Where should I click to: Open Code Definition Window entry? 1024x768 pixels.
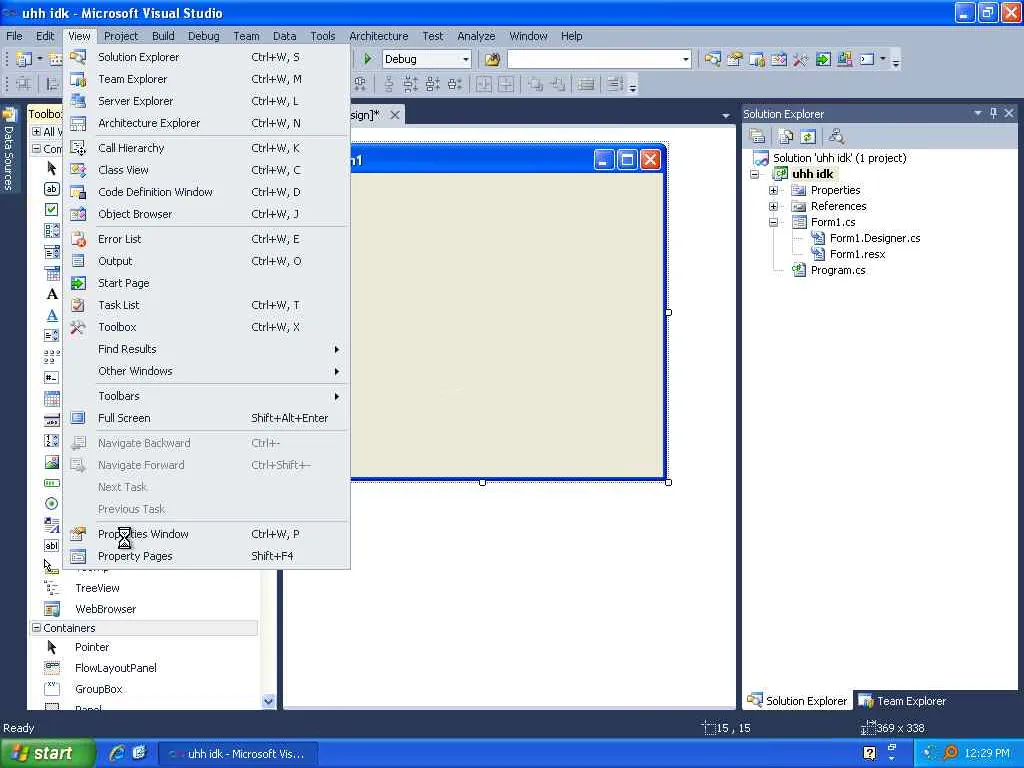coord(206,192)
